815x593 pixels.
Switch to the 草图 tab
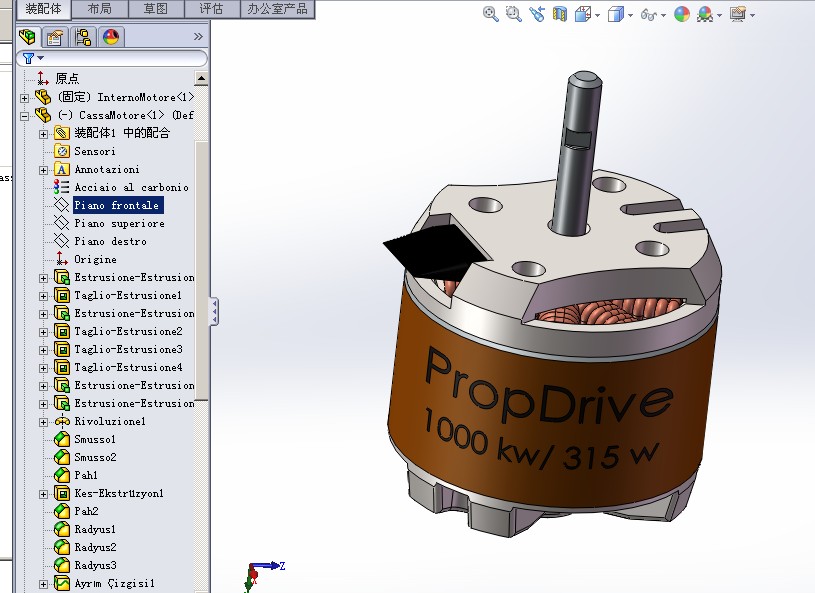pyautogui.click(x=155, y=9)
